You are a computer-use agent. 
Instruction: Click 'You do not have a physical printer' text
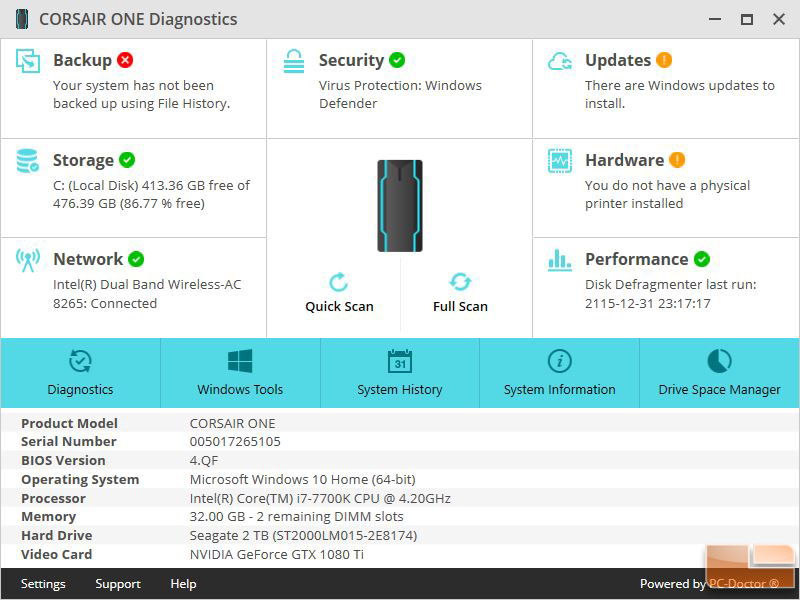point(667,194)
